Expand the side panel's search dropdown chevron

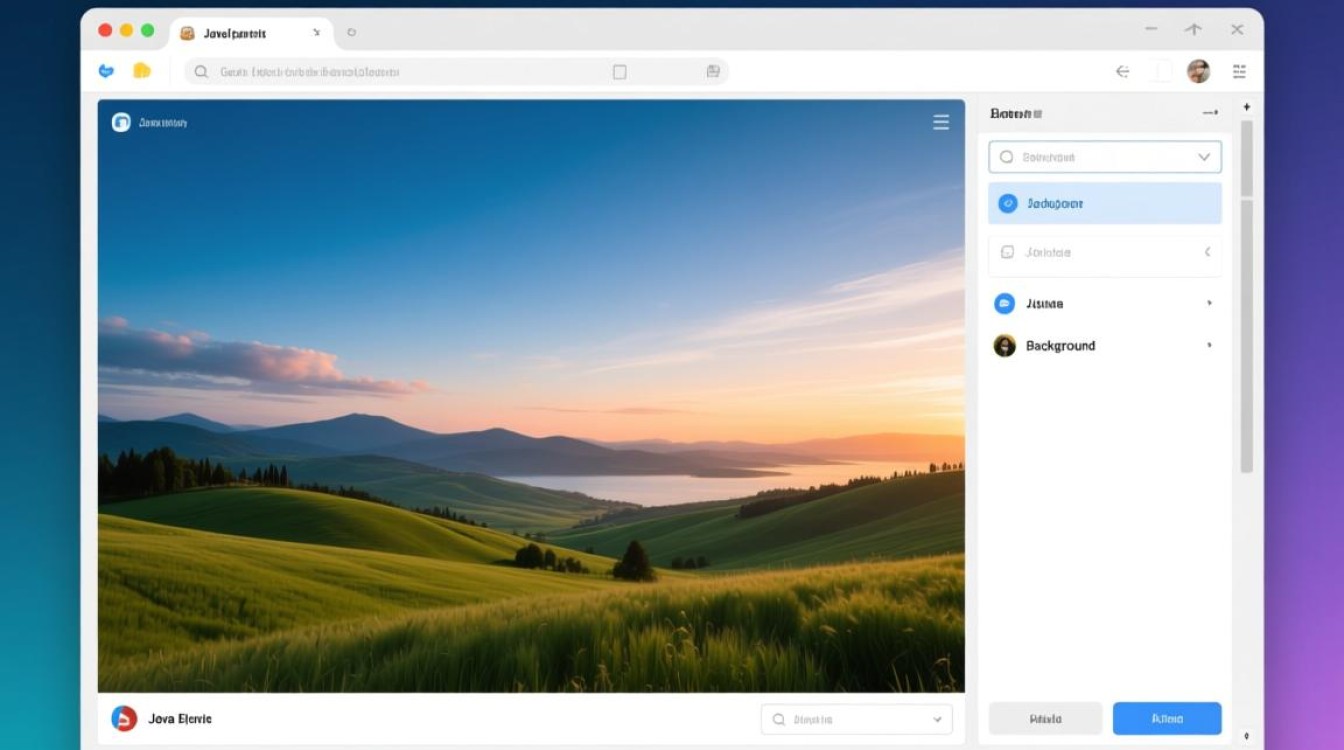pyautogui.click(x=1204, y=157)
